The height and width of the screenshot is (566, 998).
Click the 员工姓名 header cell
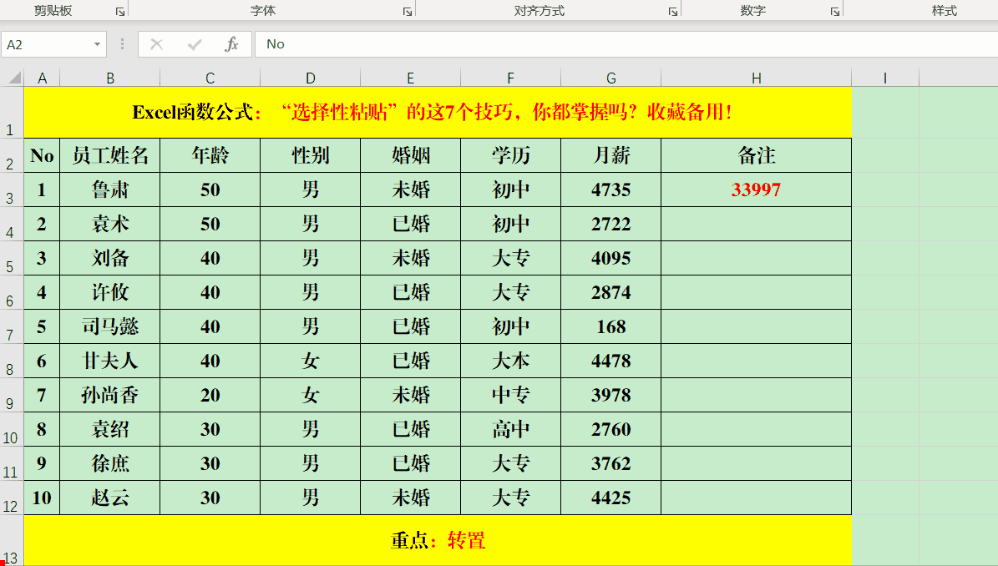pyautogui.click(x=110, y=155)
